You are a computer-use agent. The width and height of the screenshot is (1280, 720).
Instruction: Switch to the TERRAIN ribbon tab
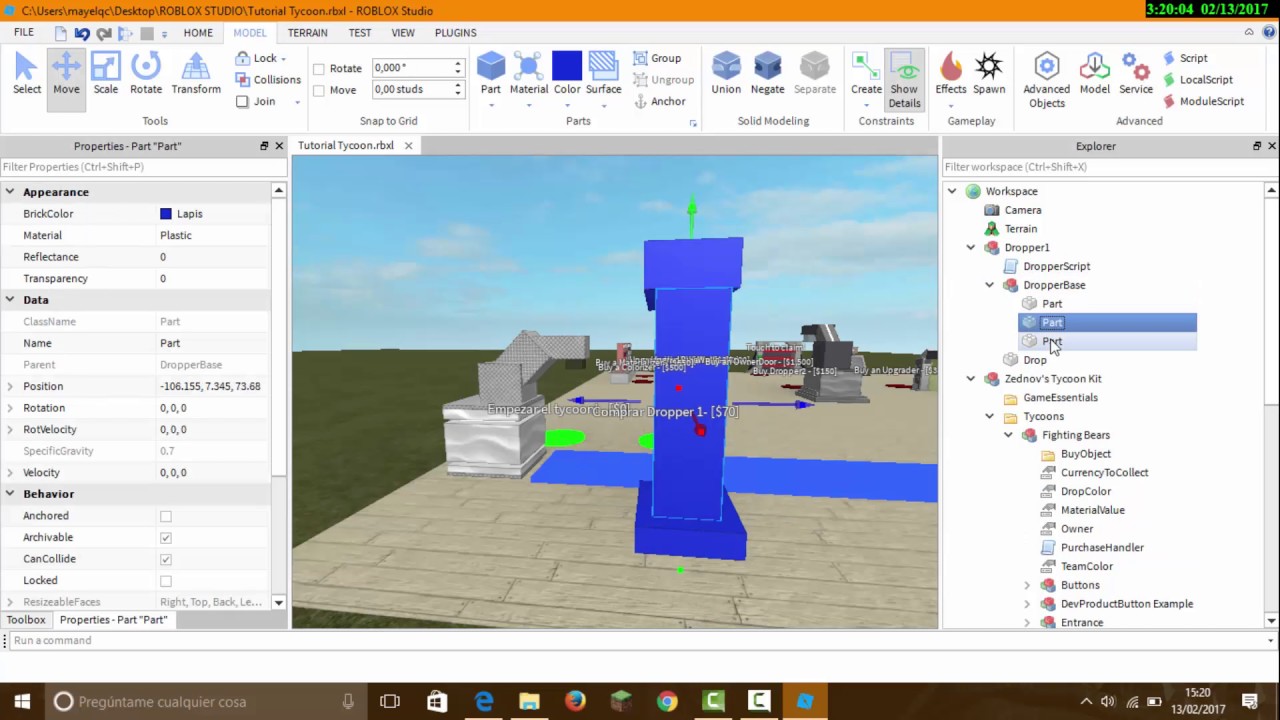pyautogui.click(x=307, y=33)
